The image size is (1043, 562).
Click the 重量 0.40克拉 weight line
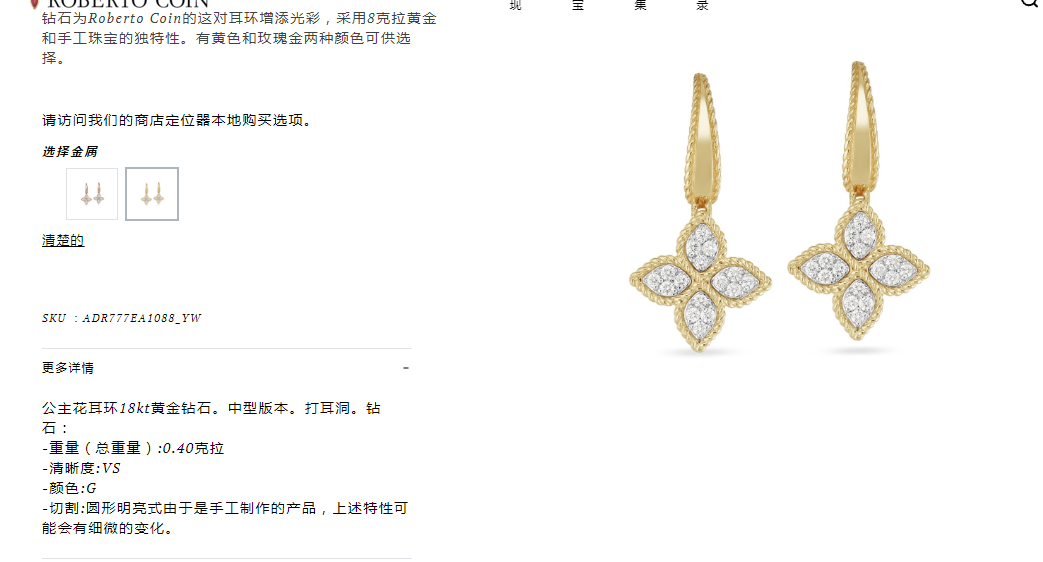point(133,448)
